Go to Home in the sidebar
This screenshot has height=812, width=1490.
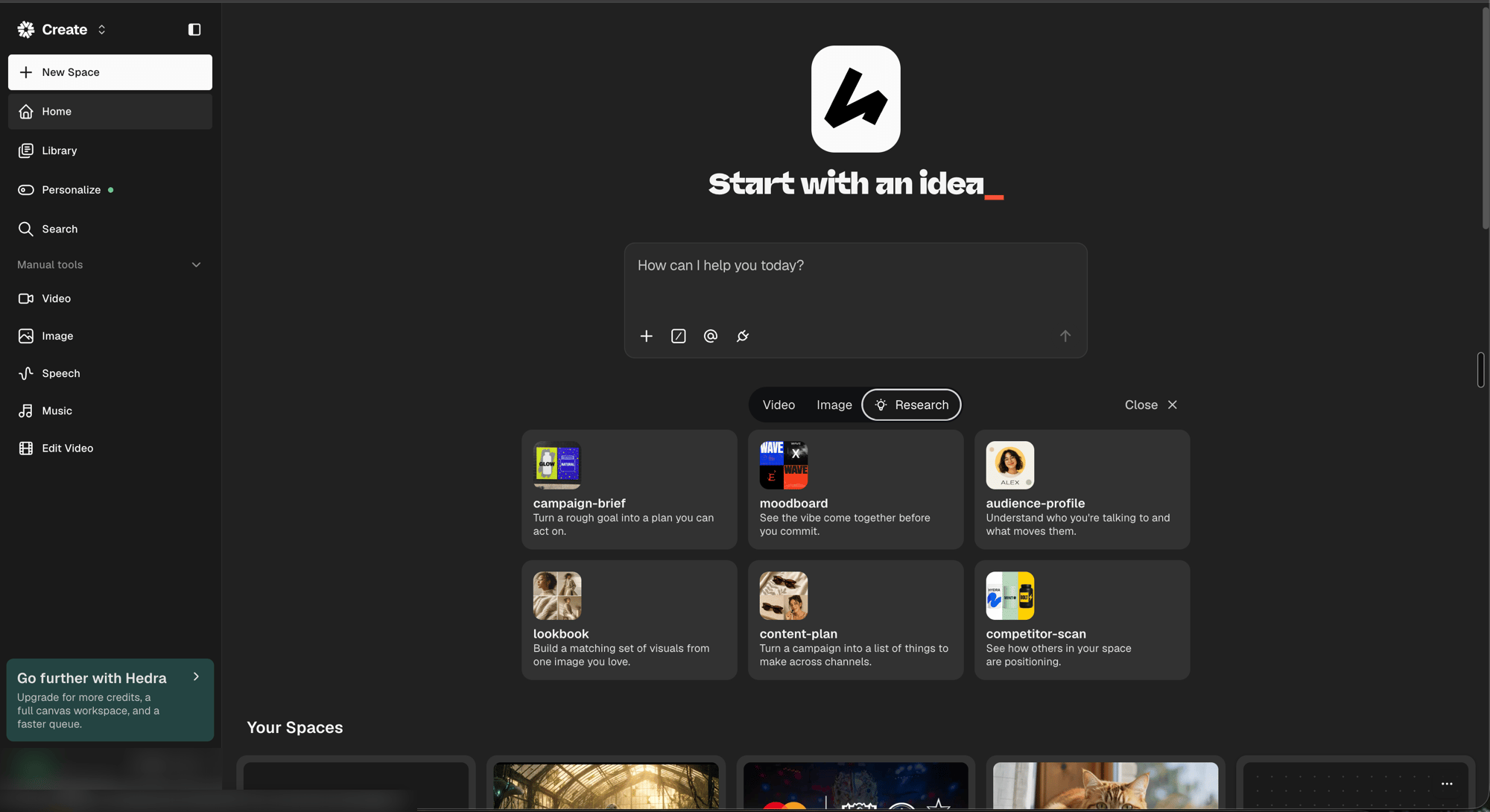pos(110,112)
